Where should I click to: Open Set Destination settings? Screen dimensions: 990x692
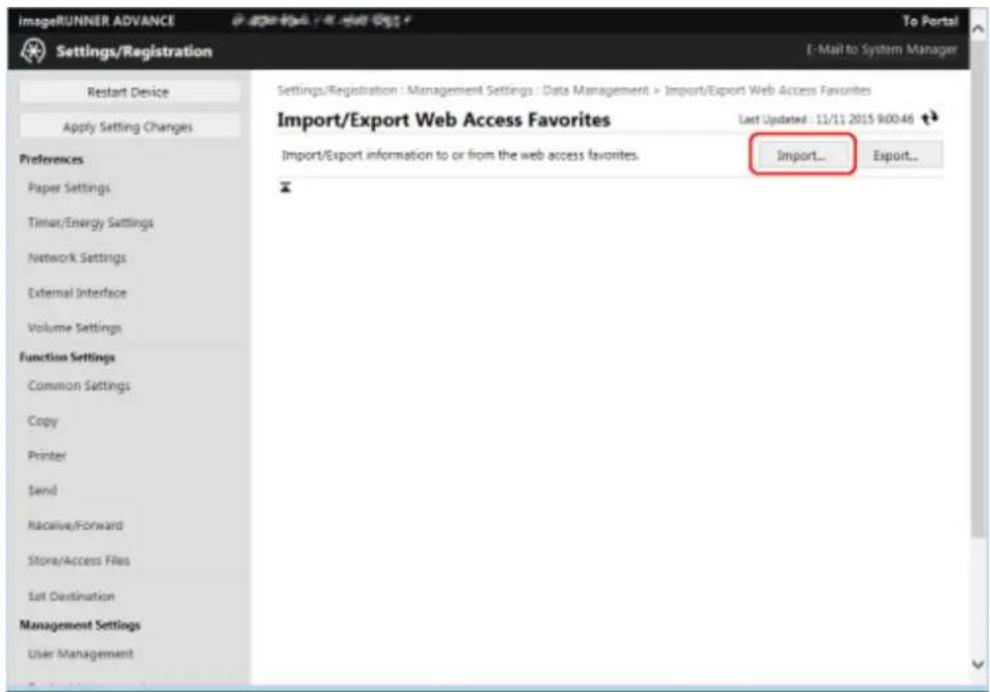pyautogui.click(x=71, y=596)
